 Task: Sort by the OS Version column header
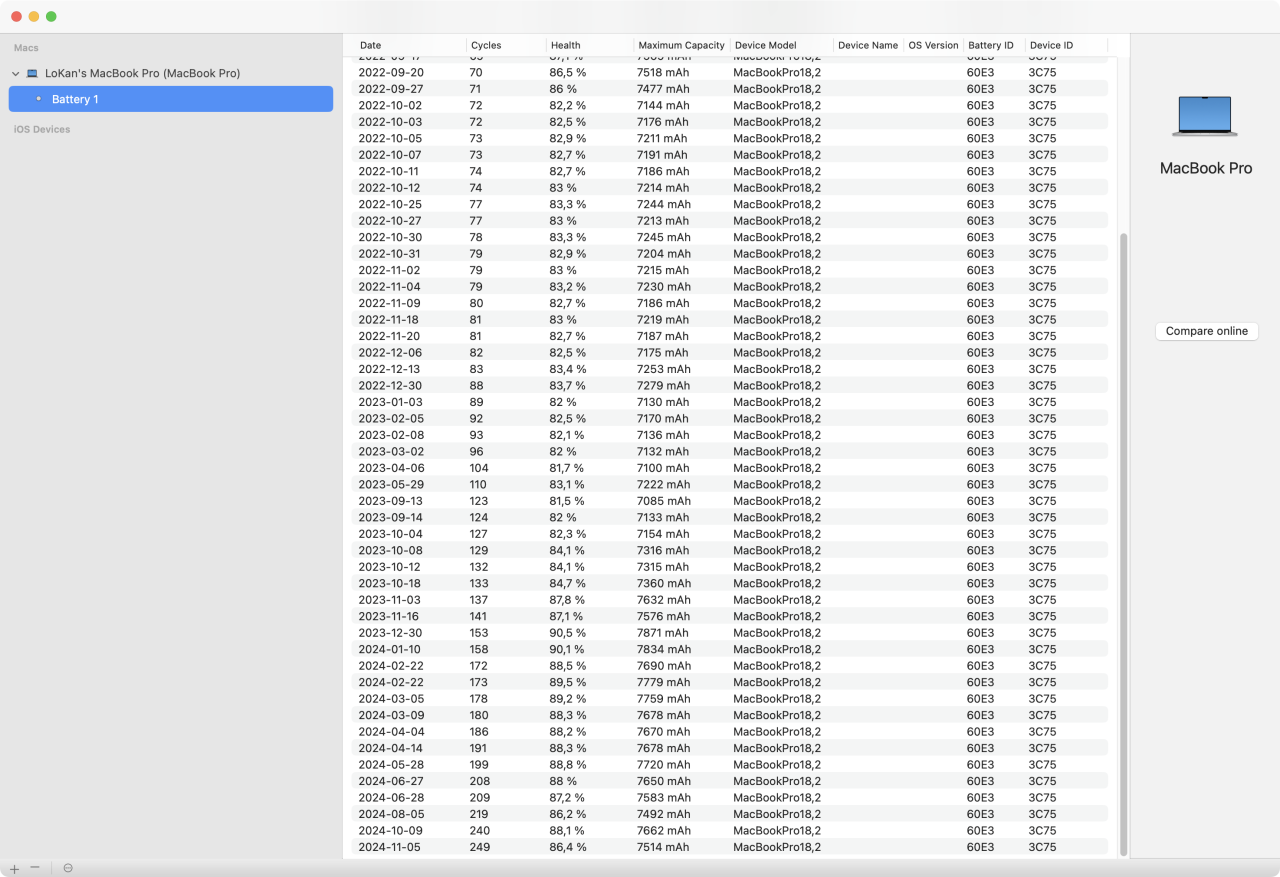[x=933, y=45]
